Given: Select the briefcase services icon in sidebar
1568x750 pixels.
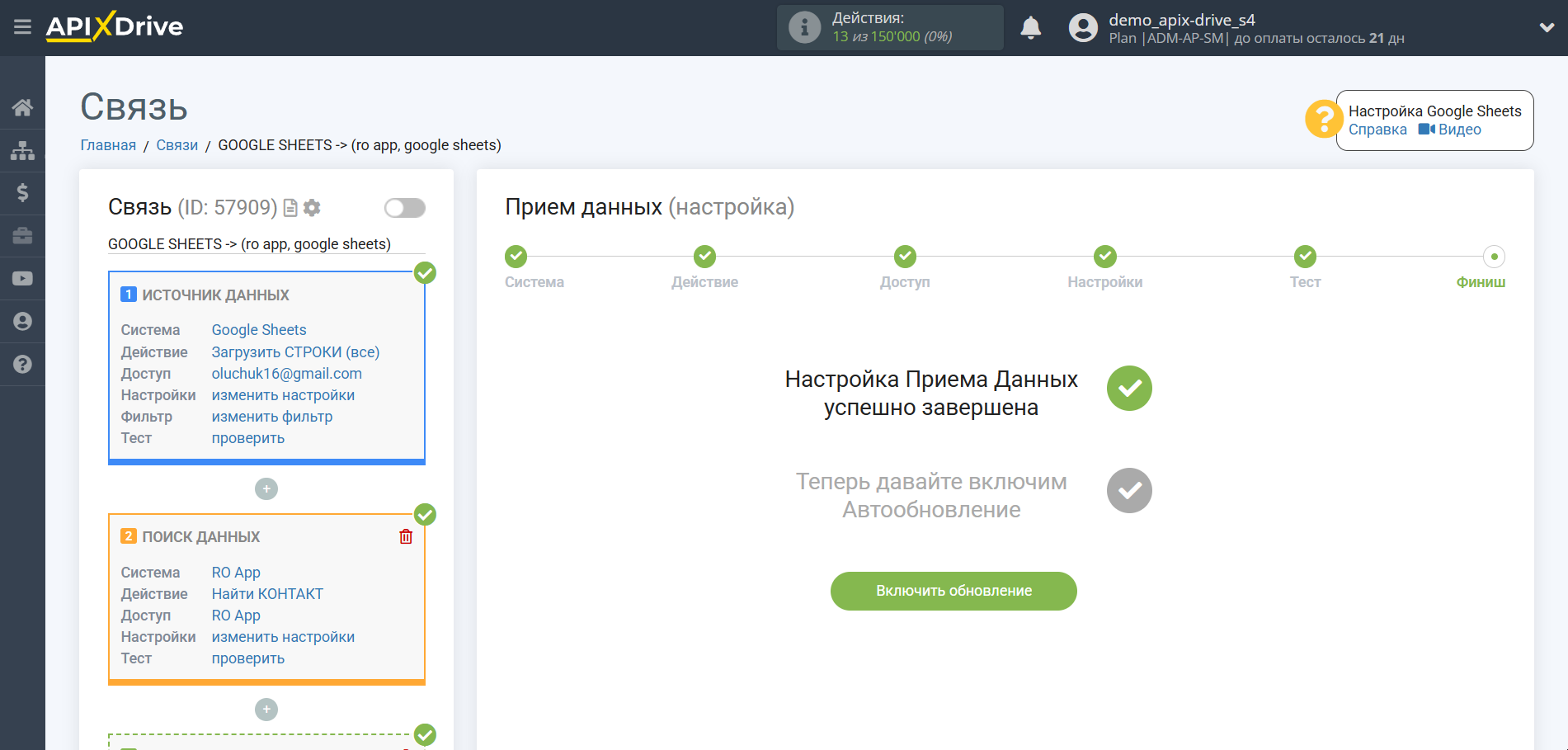Looking at the screenshot, I should tap(22, 235).
